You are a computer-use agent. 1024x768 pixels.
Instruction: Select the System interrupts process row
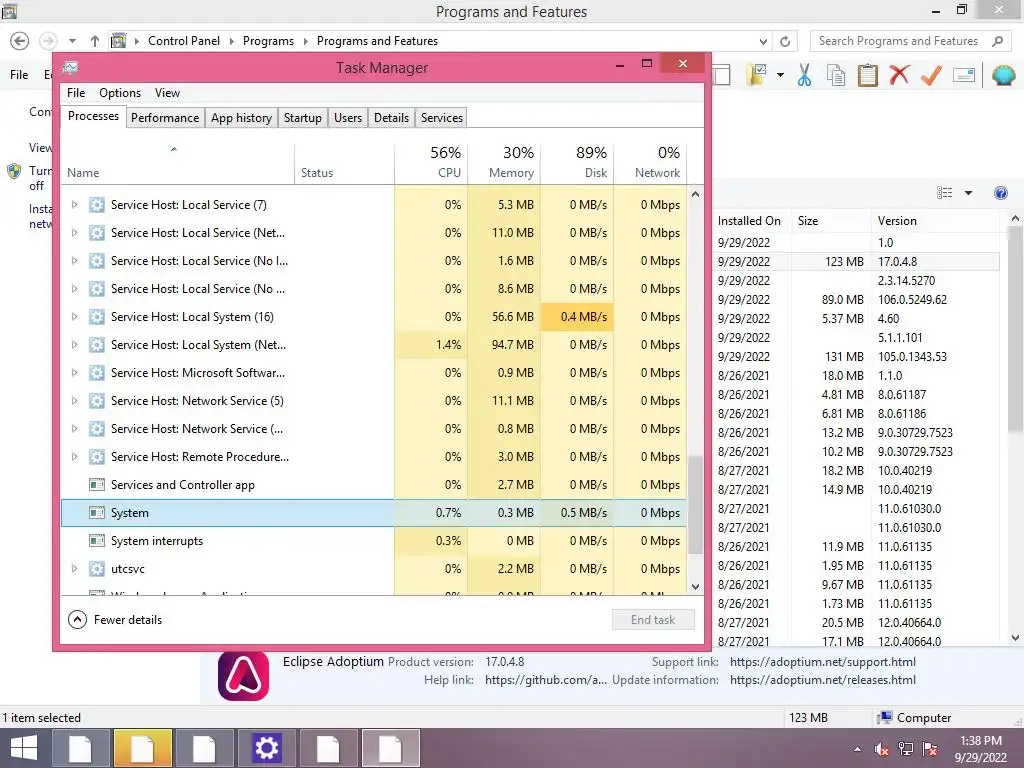tap(374, 541)
